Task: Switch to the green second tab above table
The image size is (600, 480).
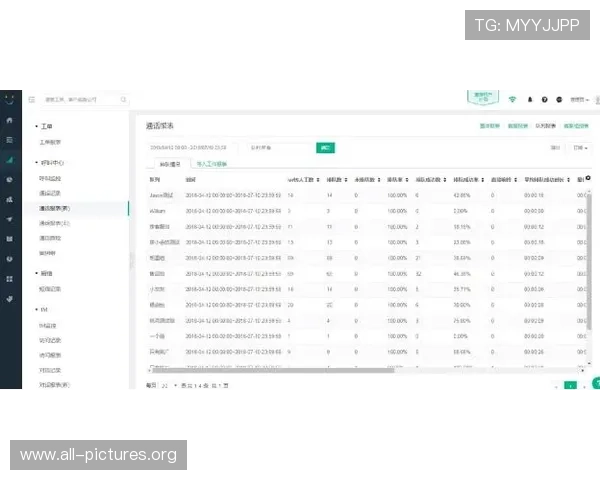Action: coord(212,164)
